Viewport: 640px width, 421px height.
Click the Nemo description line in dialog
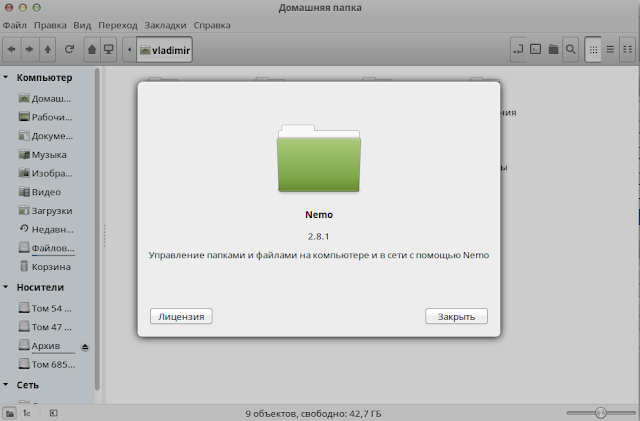point(319,255)
